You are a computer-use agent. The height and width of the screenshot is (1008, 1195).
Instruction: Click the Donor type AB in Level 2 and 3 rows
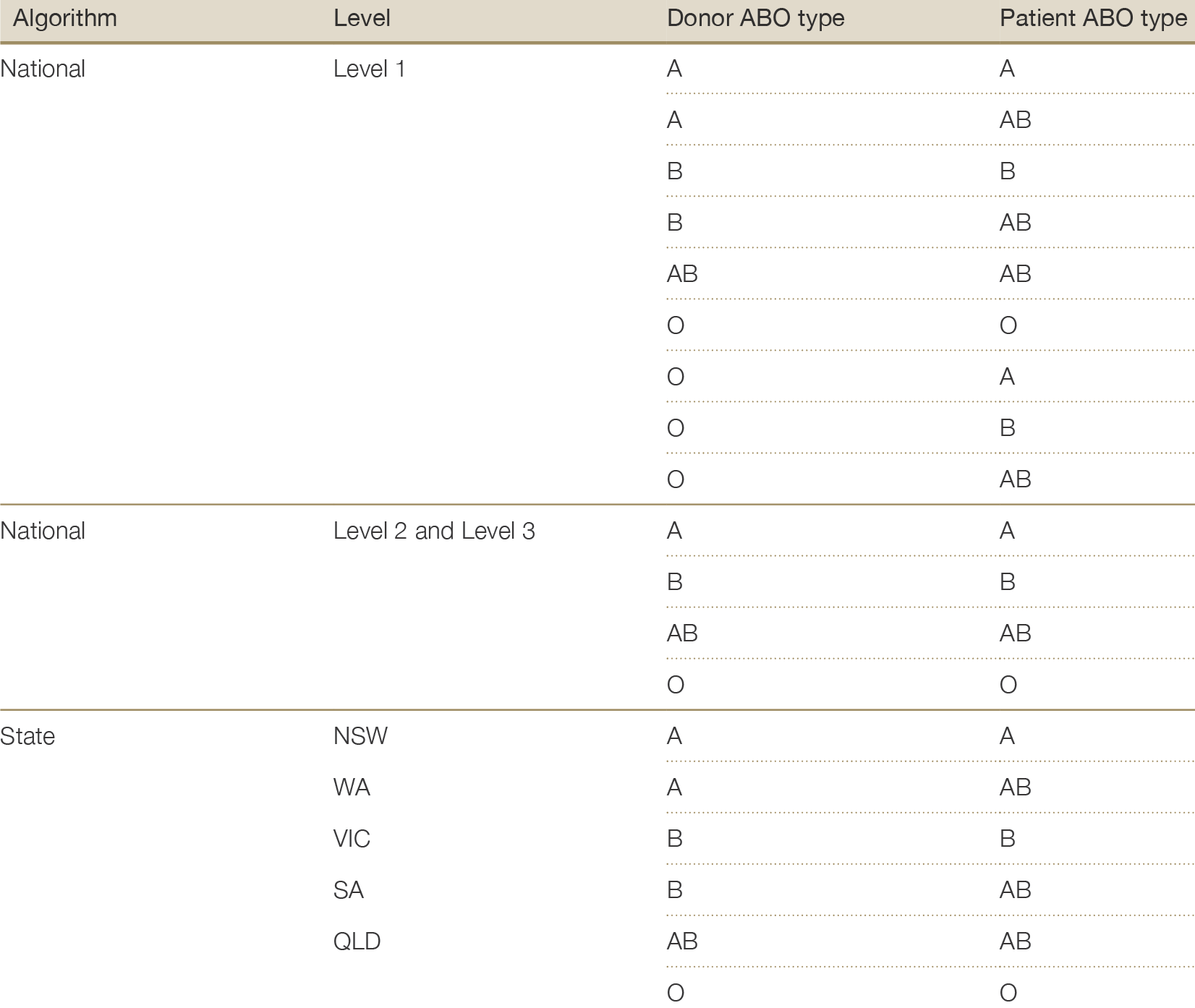pyautogui.click(x=682, y=633)
